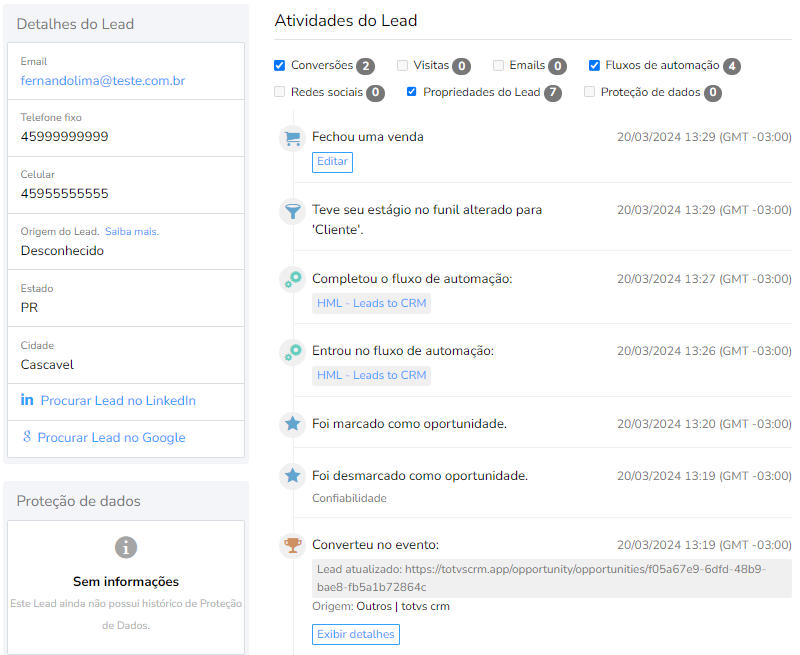
Task: Open fernandolima@teste.com.br email link
Action: point(103,81)
